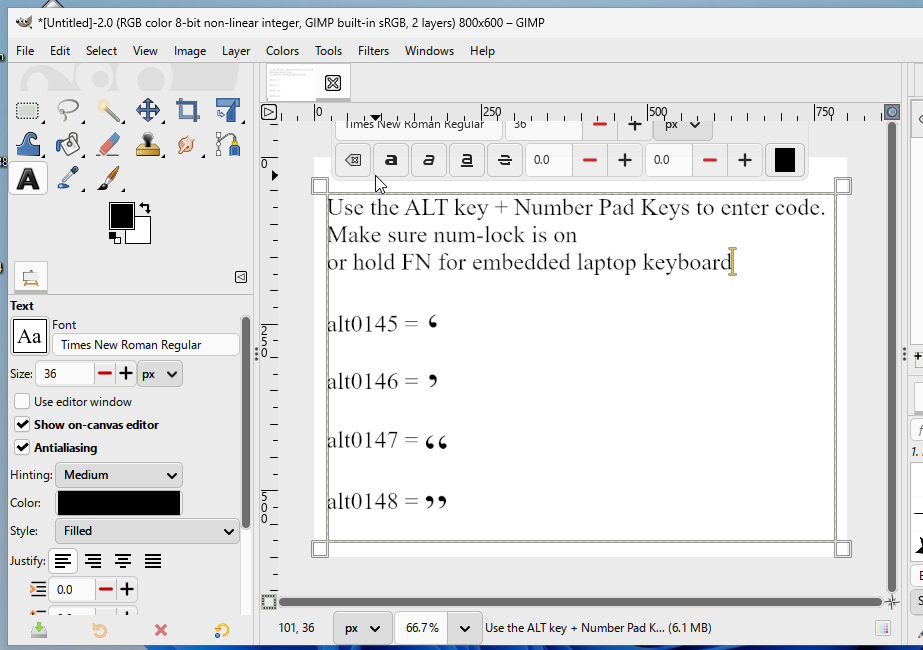The image size is (923, 650).
Task: Toggle the Antialiasing checkbox
Action: [22, 447]
